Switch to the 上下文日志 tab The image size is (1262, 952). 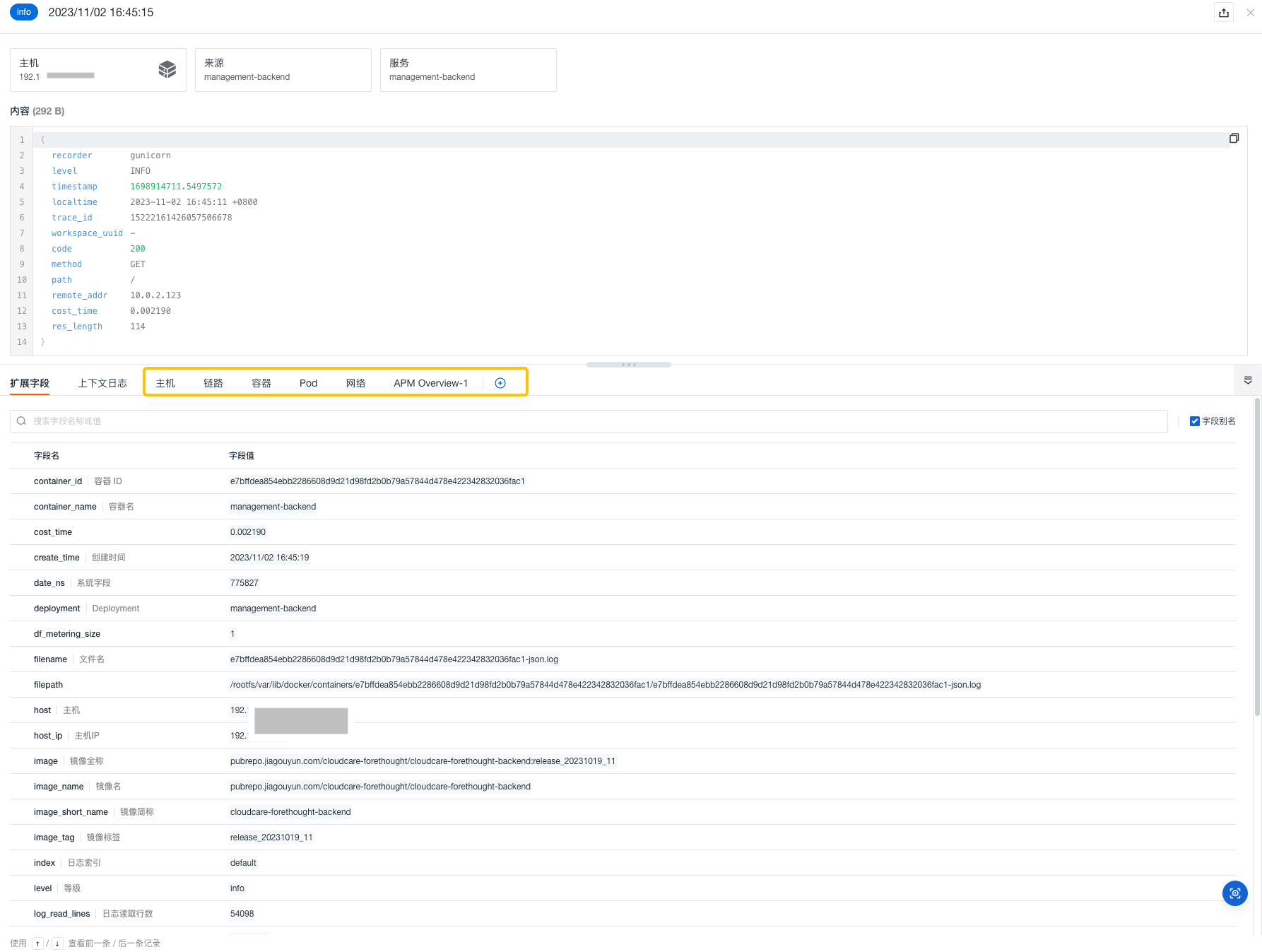(102, 383)
